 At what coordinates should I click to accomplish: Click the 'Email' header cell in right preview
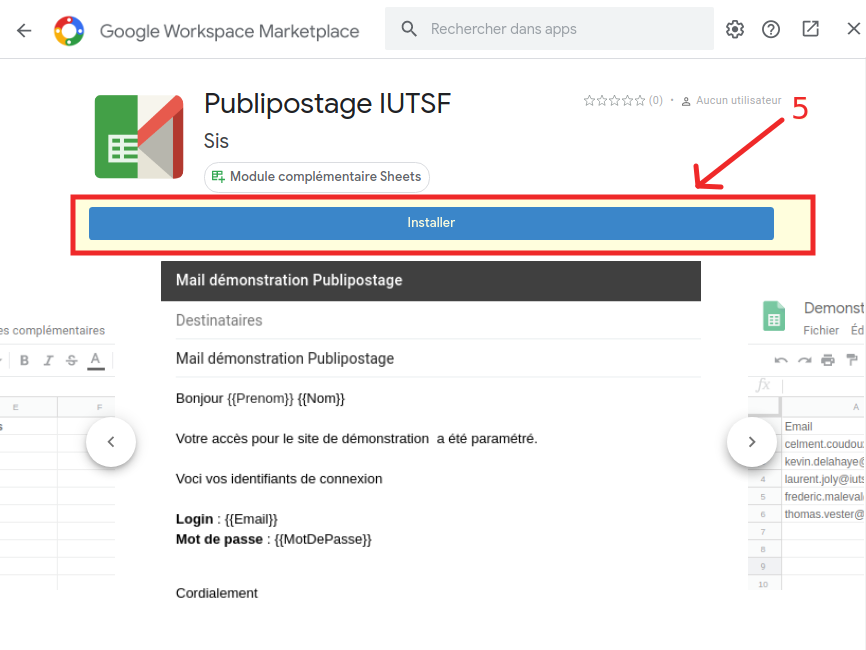click(823, 426)
